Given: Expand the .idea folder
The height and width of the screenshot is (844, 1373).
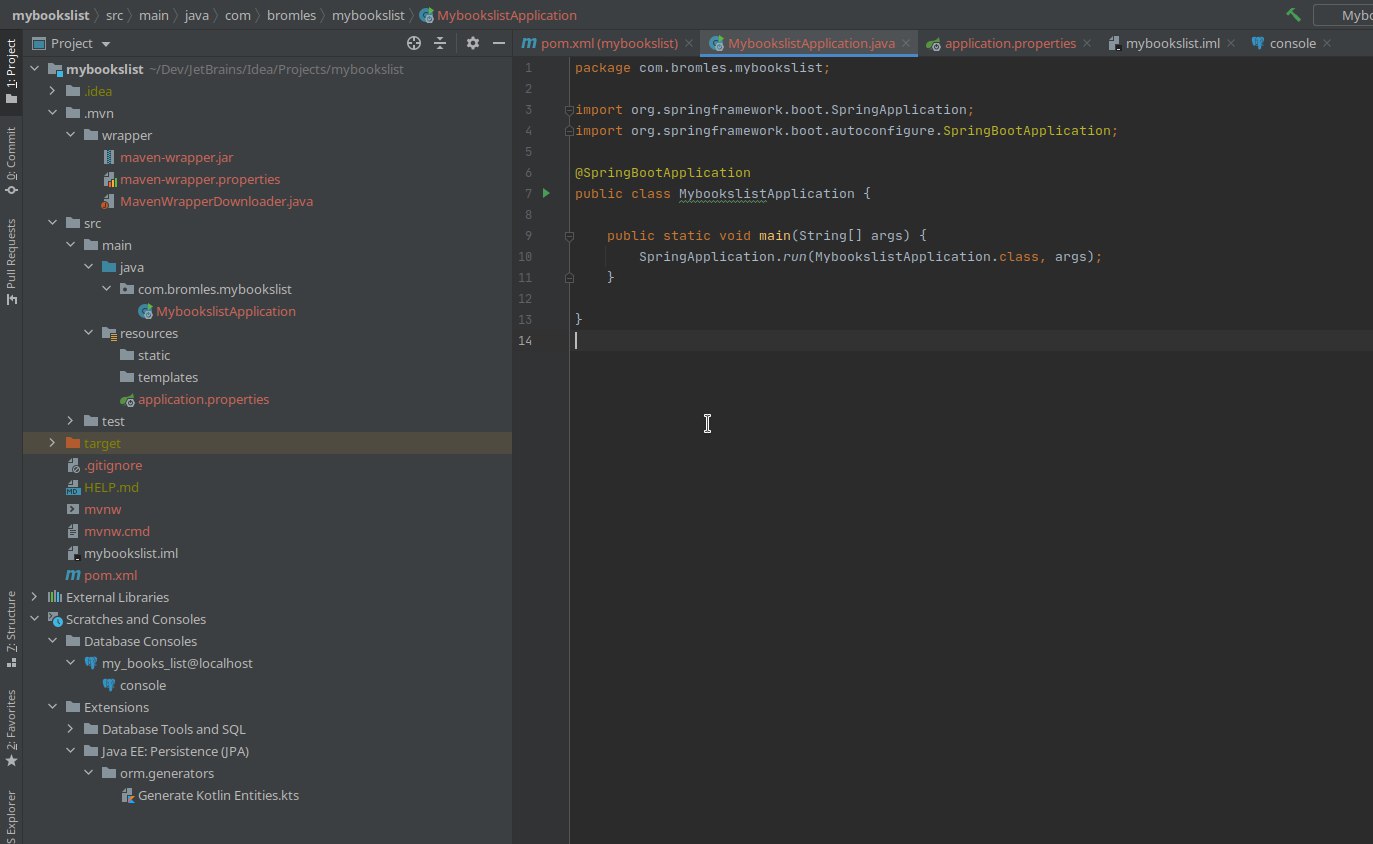Looking at the screenshot, I should (x=53, y=91).
